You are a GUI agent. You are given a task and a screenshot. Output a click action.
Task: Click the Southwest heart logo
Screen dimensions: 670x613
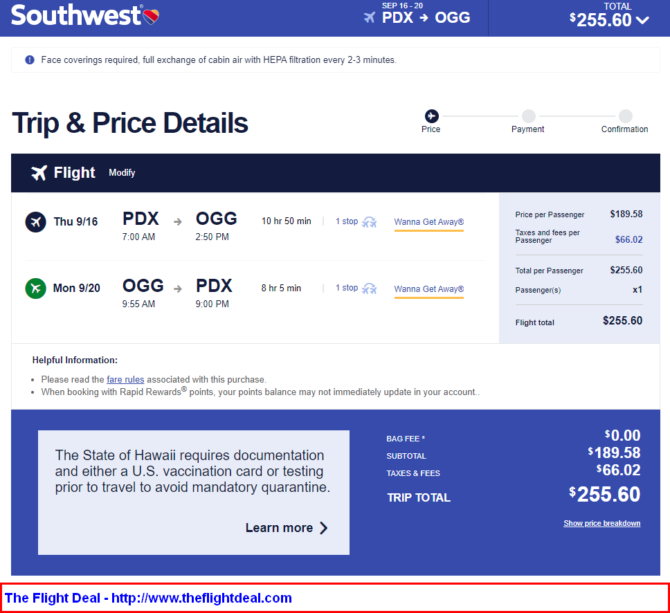click(151, 17)
